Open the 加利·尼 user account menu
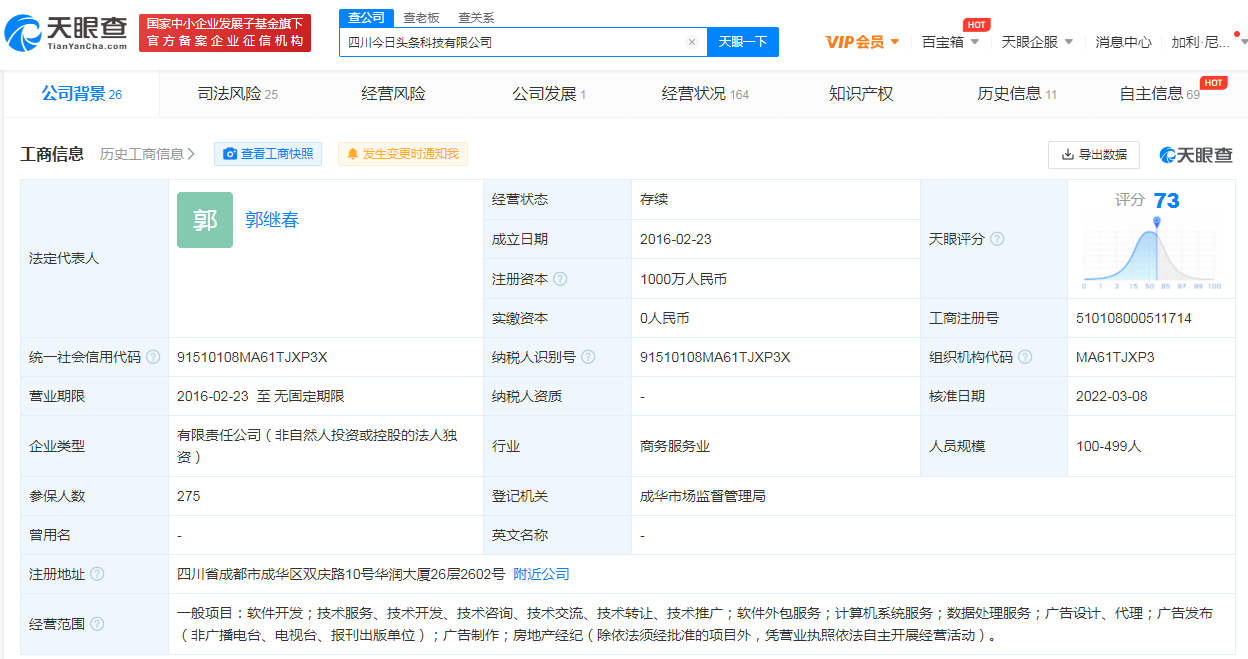Viewport: 1248px width, 659px height. click(x=1209, y=42)
